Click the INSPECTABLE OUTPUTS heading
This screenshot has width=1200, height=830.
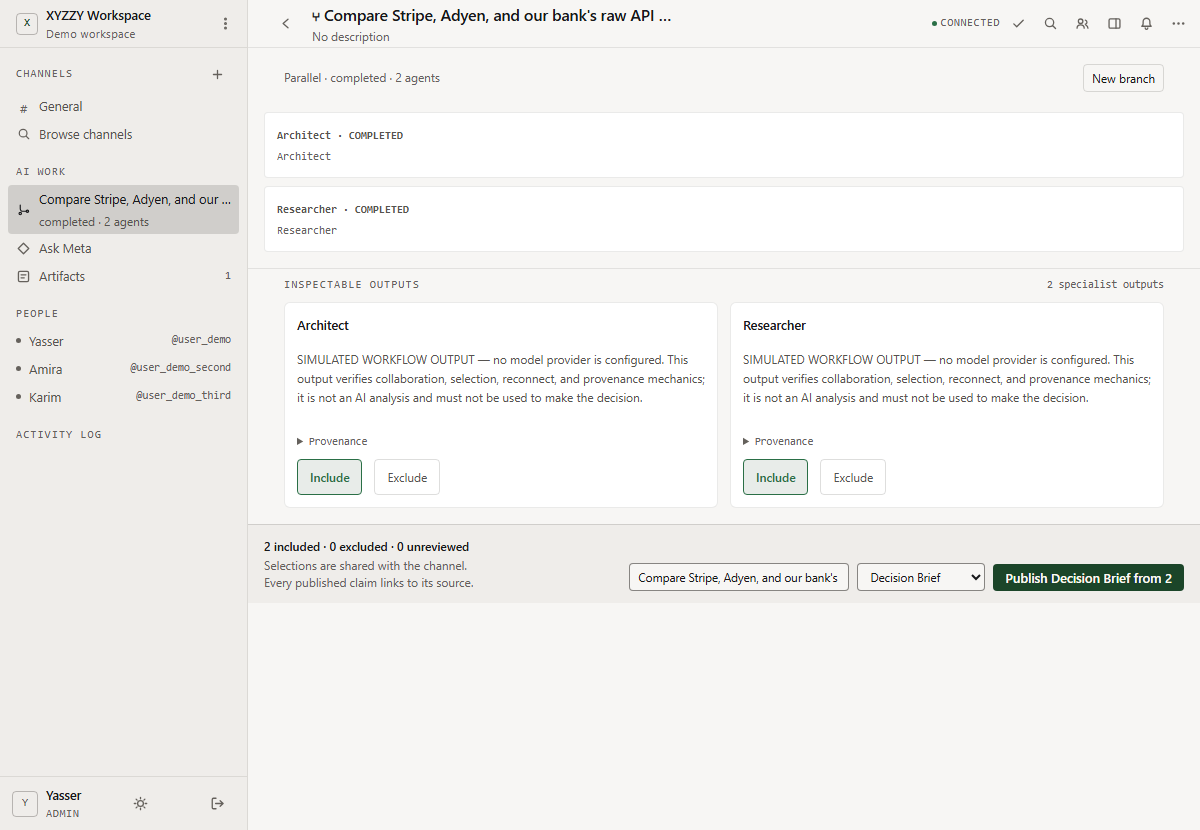(x=352, y=285)
